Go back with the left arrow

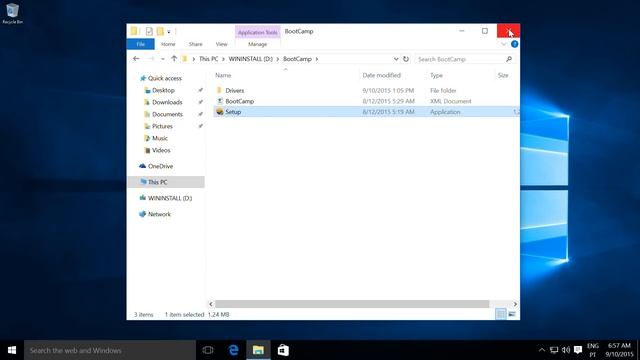[x=136, y=59]
